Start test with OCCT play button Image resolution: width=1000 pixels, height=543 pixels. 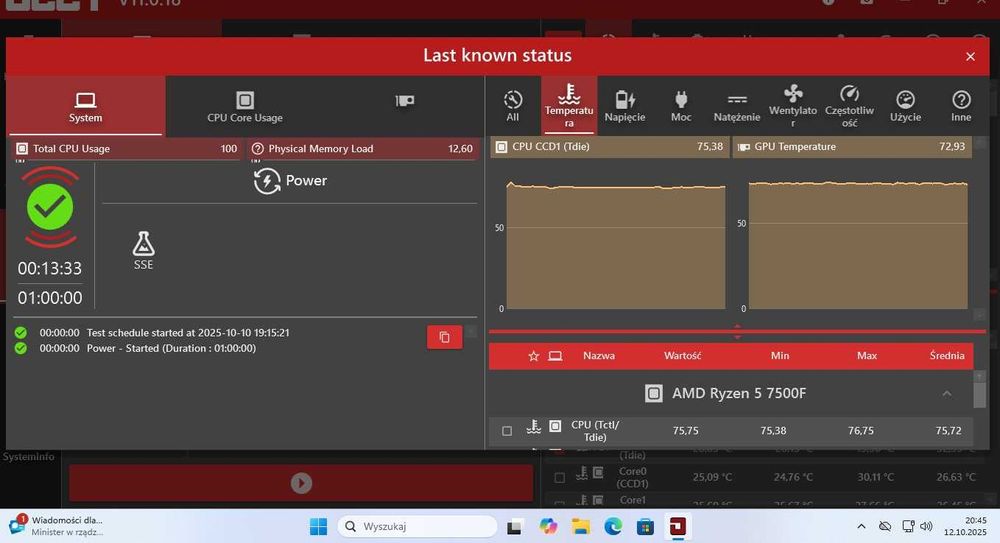coord(301,483)
